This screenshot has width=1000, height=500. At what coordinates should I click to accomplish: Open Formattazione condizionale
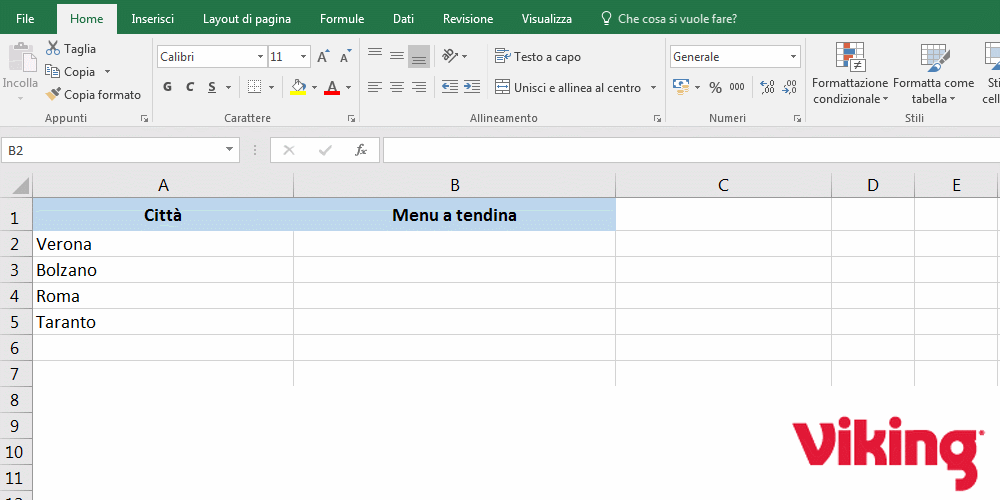849,75
